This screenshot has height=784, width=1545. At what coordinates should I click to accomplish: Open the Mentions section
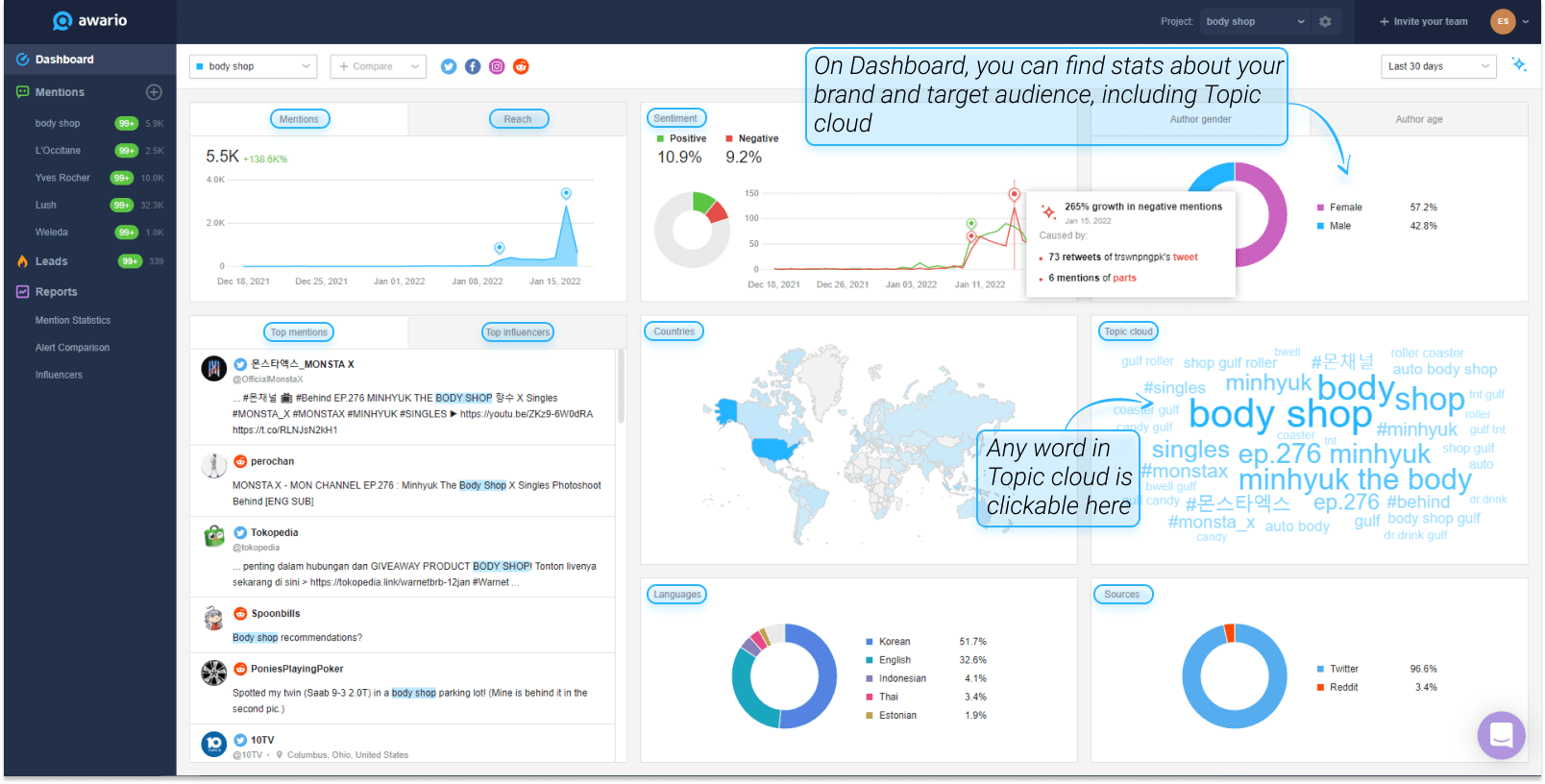pyautogui.click(x=60, y=92)
